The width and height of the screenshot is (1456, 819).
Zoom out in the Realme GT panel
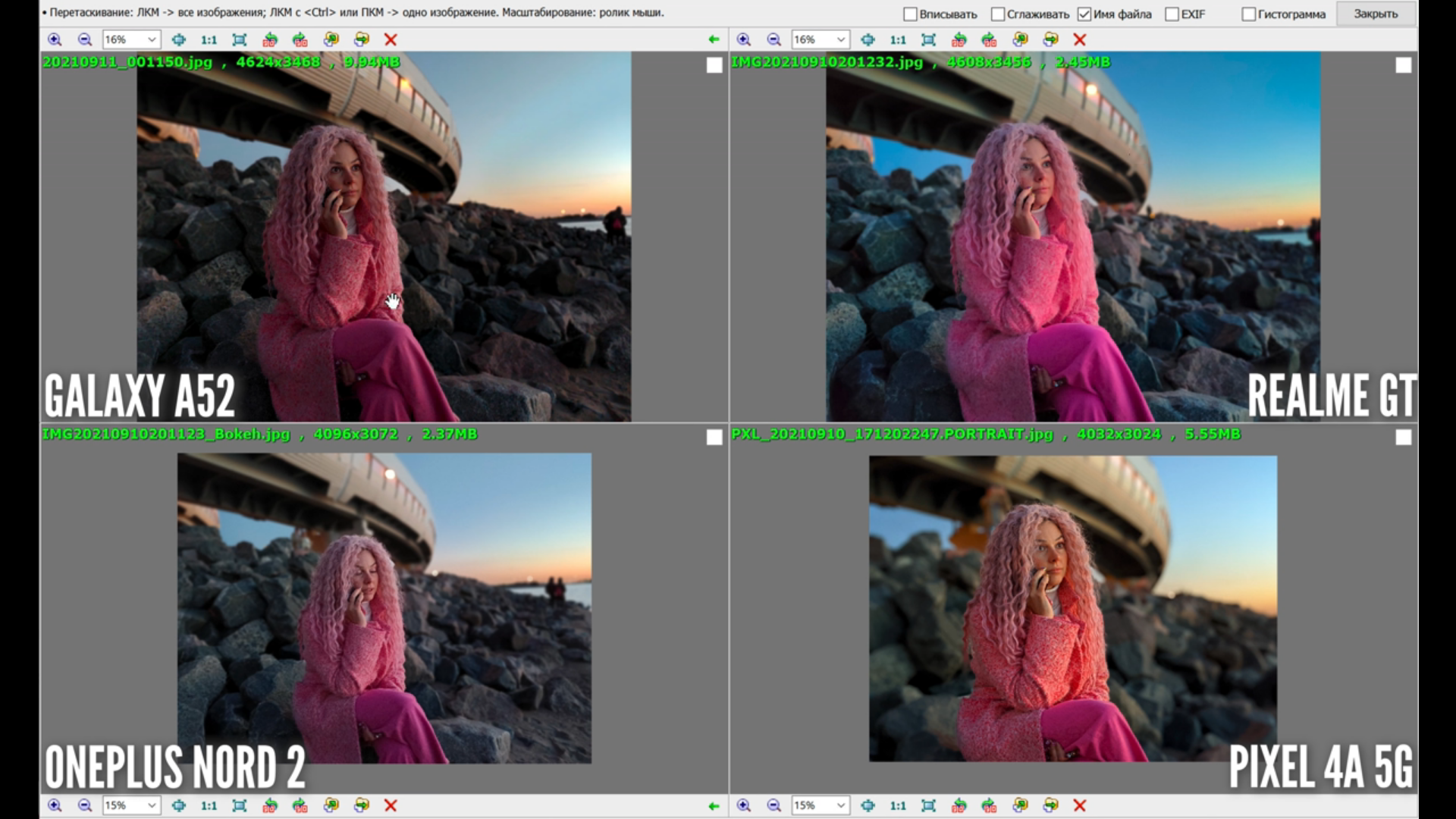[x=773, y=39]
